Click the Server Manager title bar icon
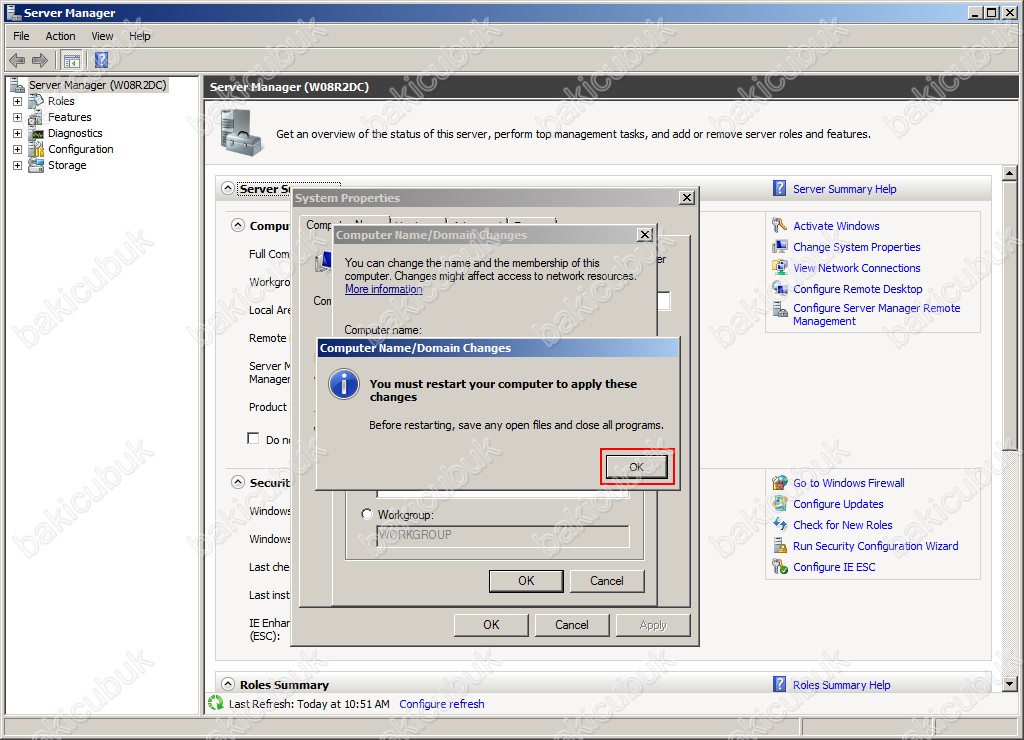The image size is (1024, 740). coord(12,12)
